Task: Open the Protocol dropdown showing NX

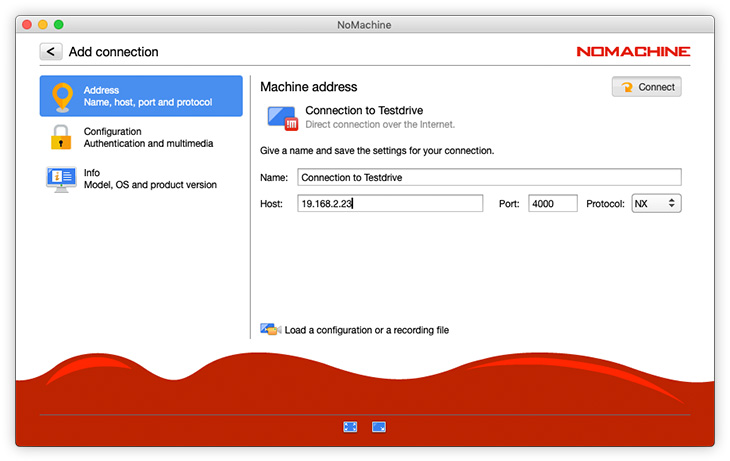Action: 656,203
